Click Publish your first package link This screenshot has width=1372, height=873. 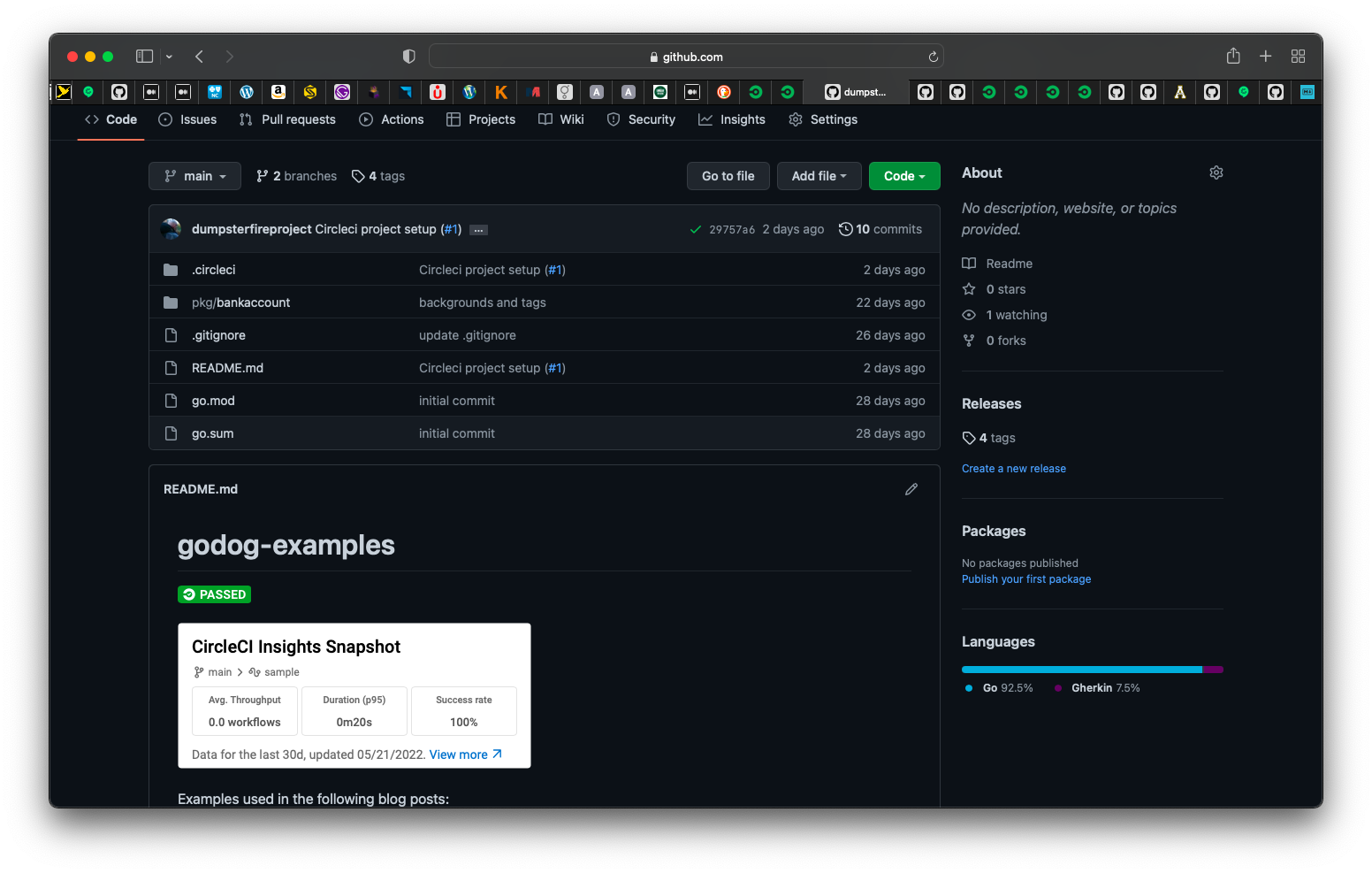click(x=1026, y=579)
